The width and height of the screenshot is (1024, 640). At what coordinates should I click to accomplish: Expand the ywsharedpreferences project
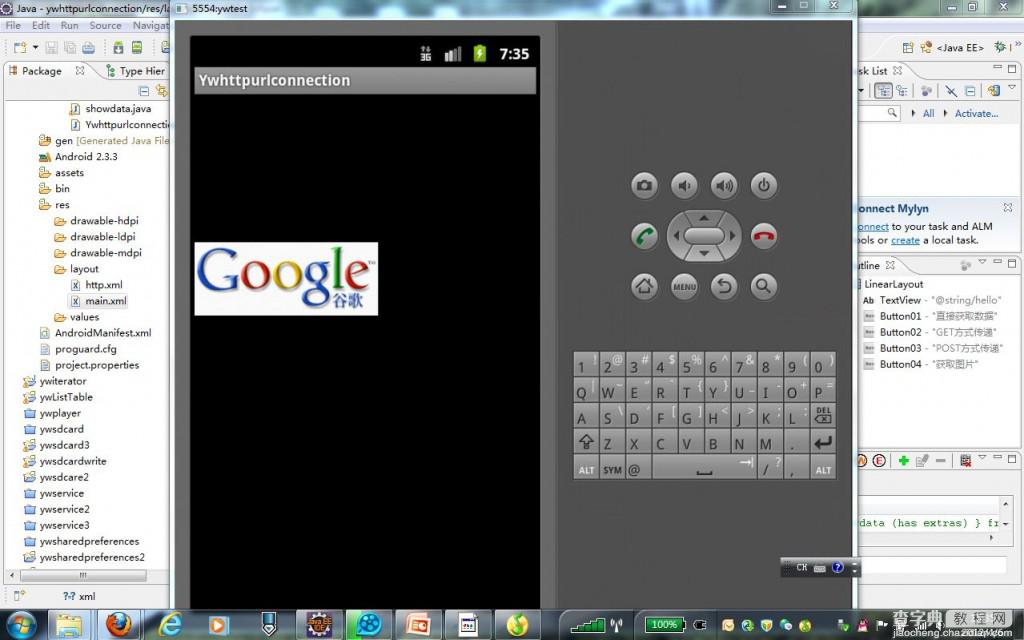point(89,541)
